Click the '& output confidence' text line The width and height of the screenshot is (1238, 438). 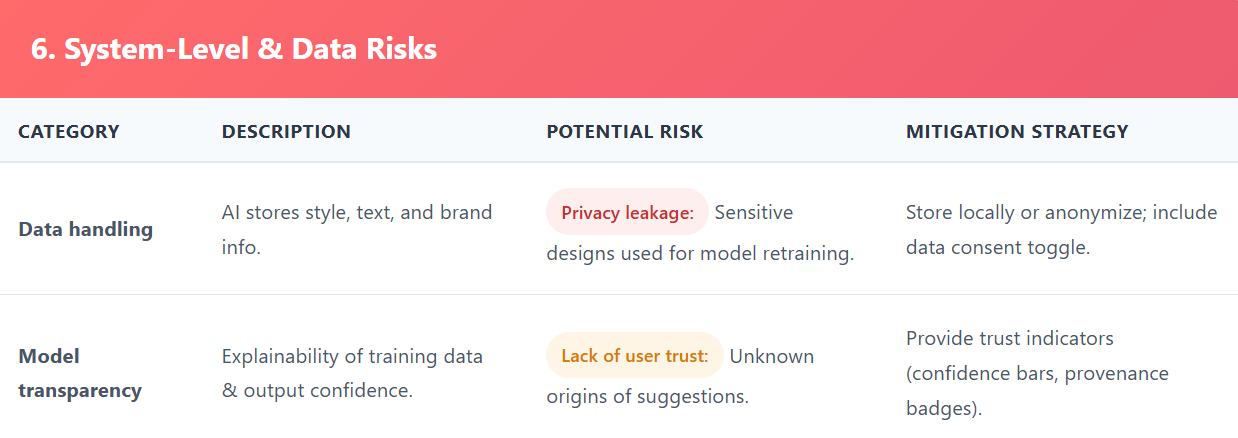317,391
